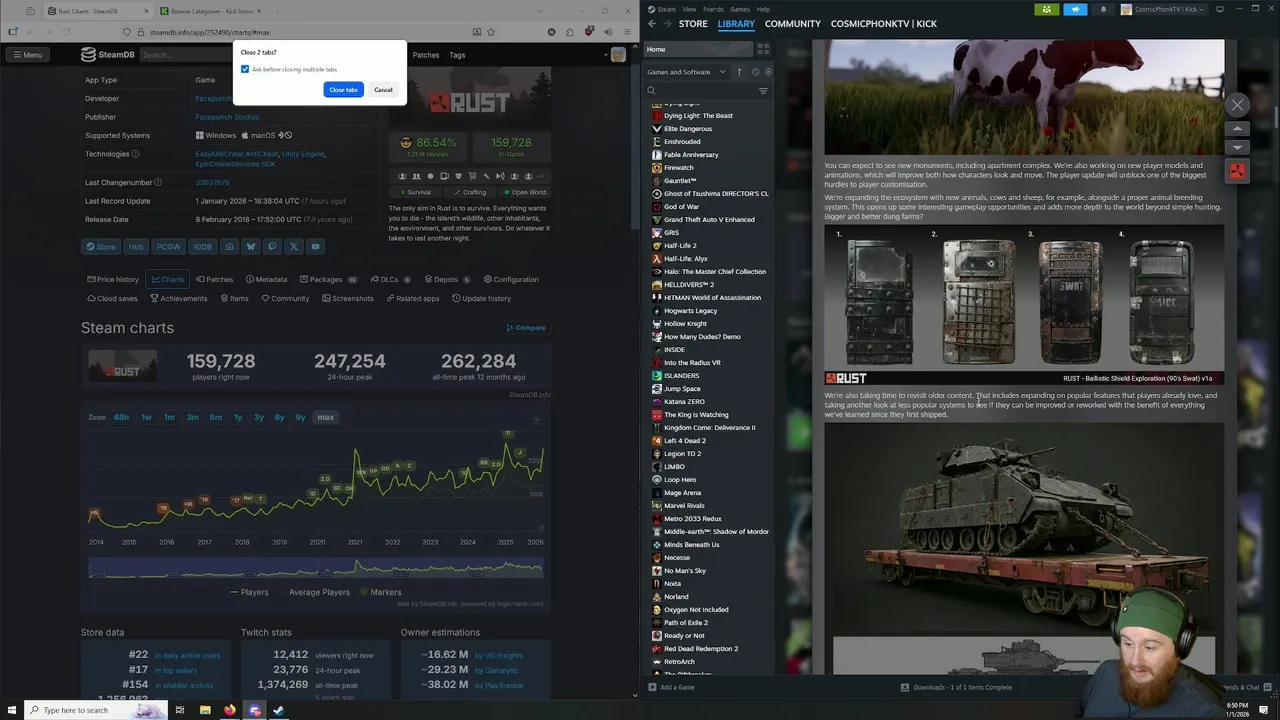Confirm with the Close tabs button
The image size is (1280, 720).
343,90
